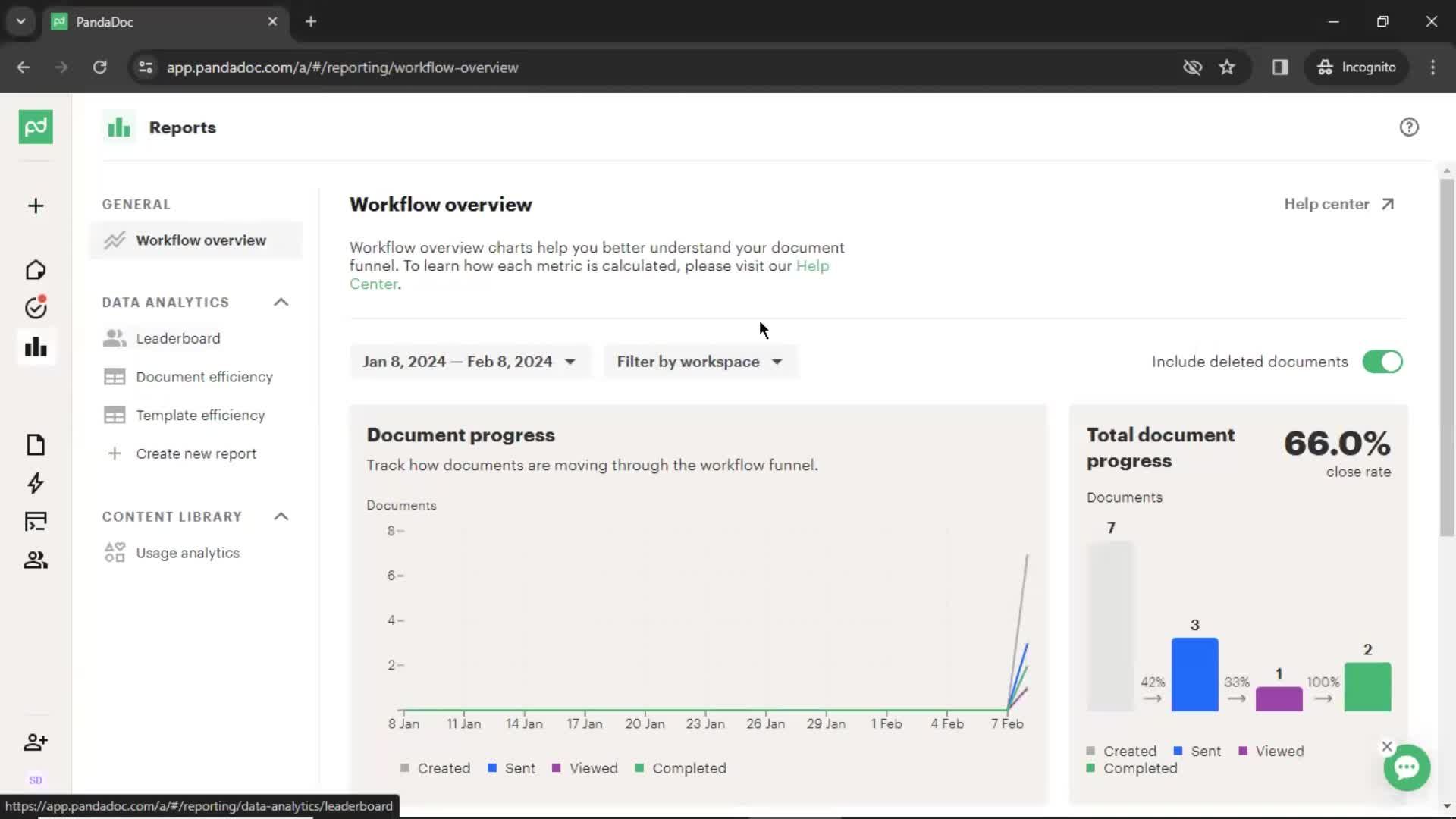Click the help question mark icon
This screenshot has width=1456, height=819.
1409,127
